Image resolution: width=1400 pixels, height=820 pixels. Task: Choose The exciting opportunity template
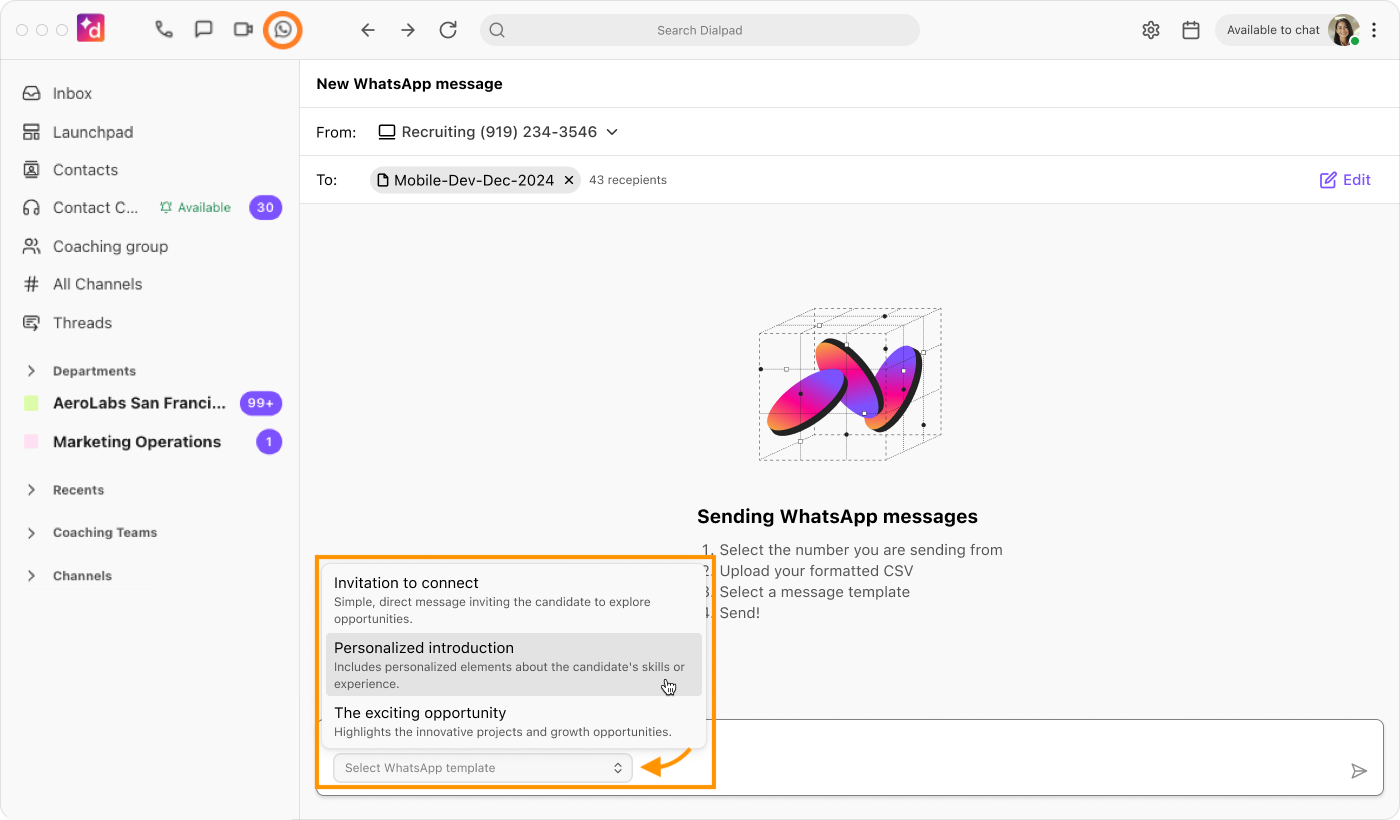coord(514,722)
